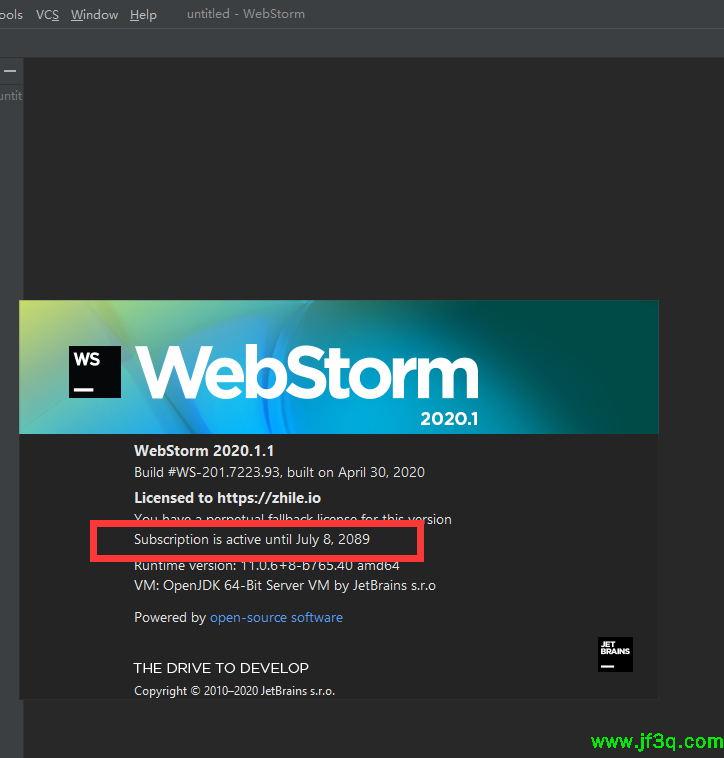This screenshot has height=758, width=724.
Task: Click THE DRIVE TO DEVELOP slogan
Action: point(221,668)
